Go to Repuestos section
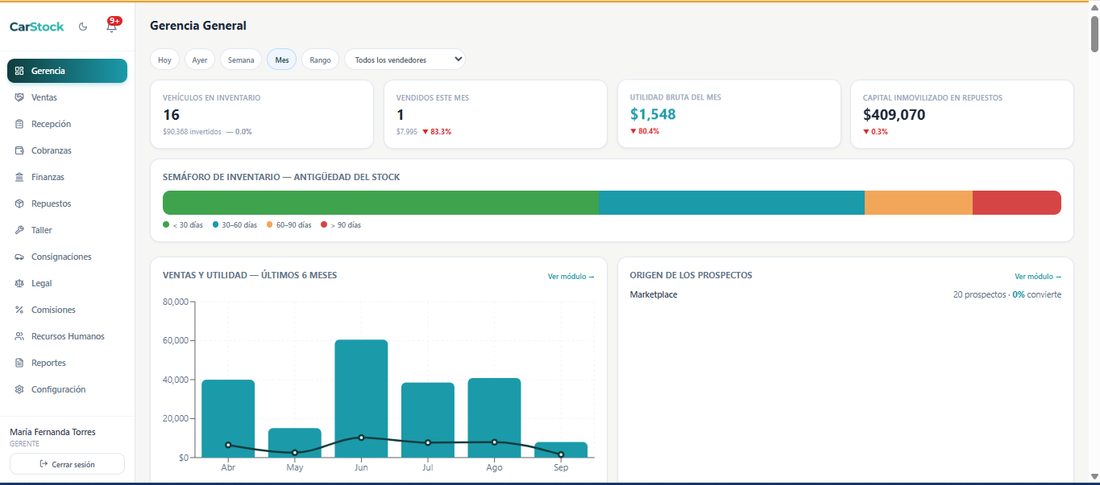The image size is (1100, 485). pyautogui.click(x=67, y=204)
